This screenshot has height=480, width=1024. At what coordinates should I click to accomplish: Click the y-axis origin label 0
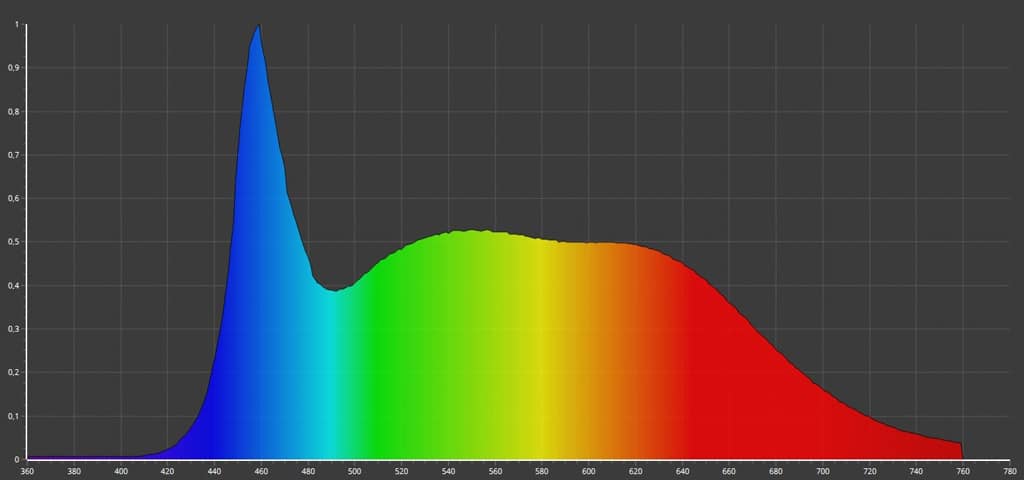17,459
